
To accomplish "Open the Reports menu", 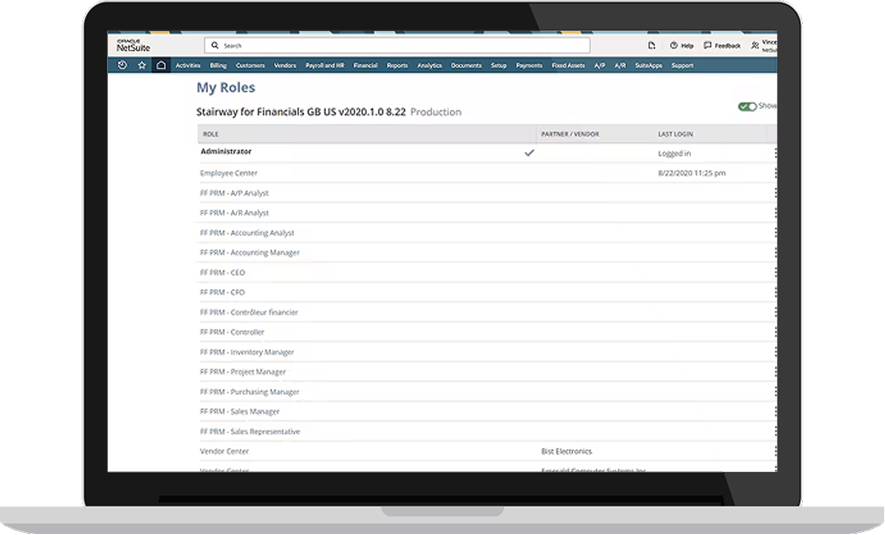I will point(397,65).
